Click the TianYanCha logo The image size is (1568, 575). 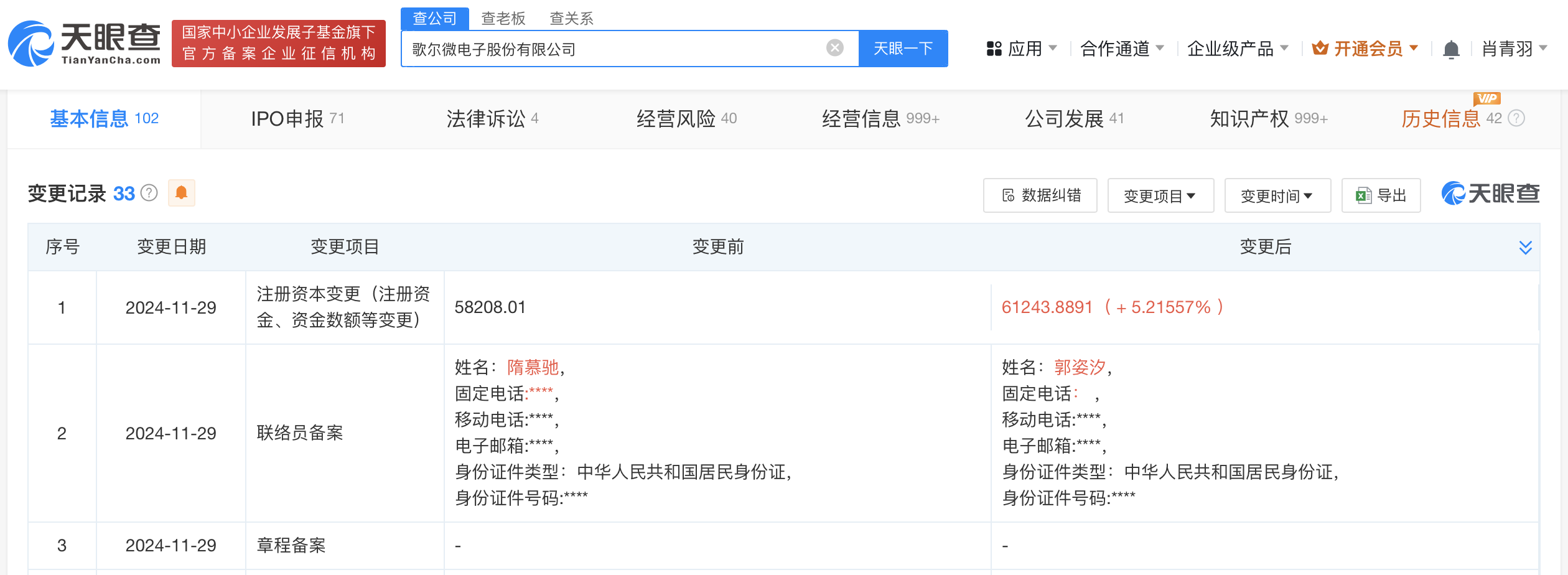[x=85, y=44]
